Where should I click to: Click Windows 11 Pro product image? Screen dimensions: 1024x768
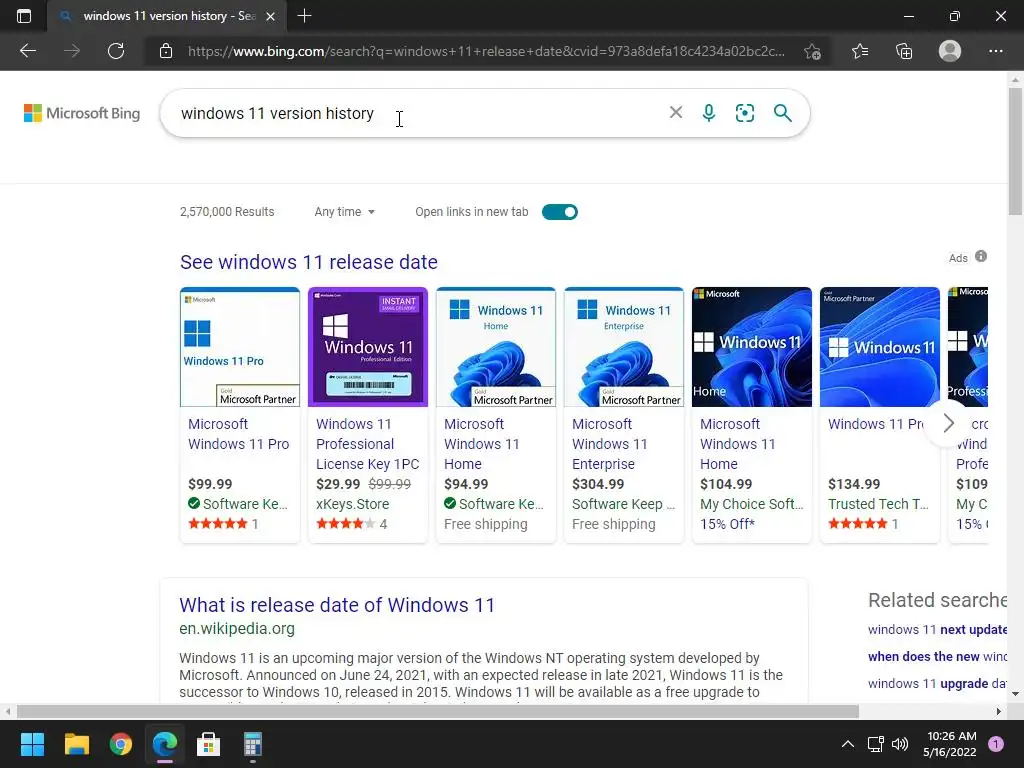[240, 347]
